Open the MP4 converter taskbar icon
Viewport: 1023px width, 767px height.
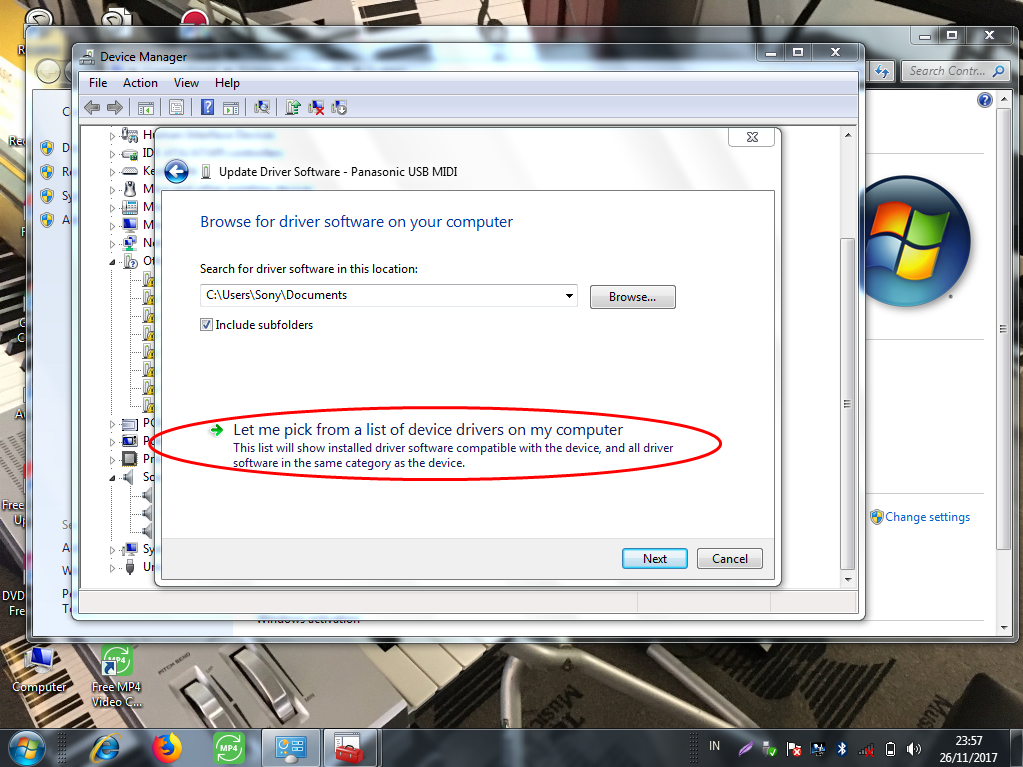(x=229, y=748)
